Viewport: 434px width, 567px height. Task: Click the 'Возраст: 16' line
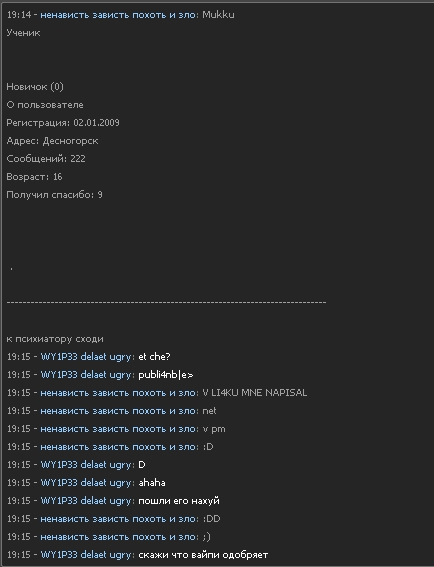(34, 177)
